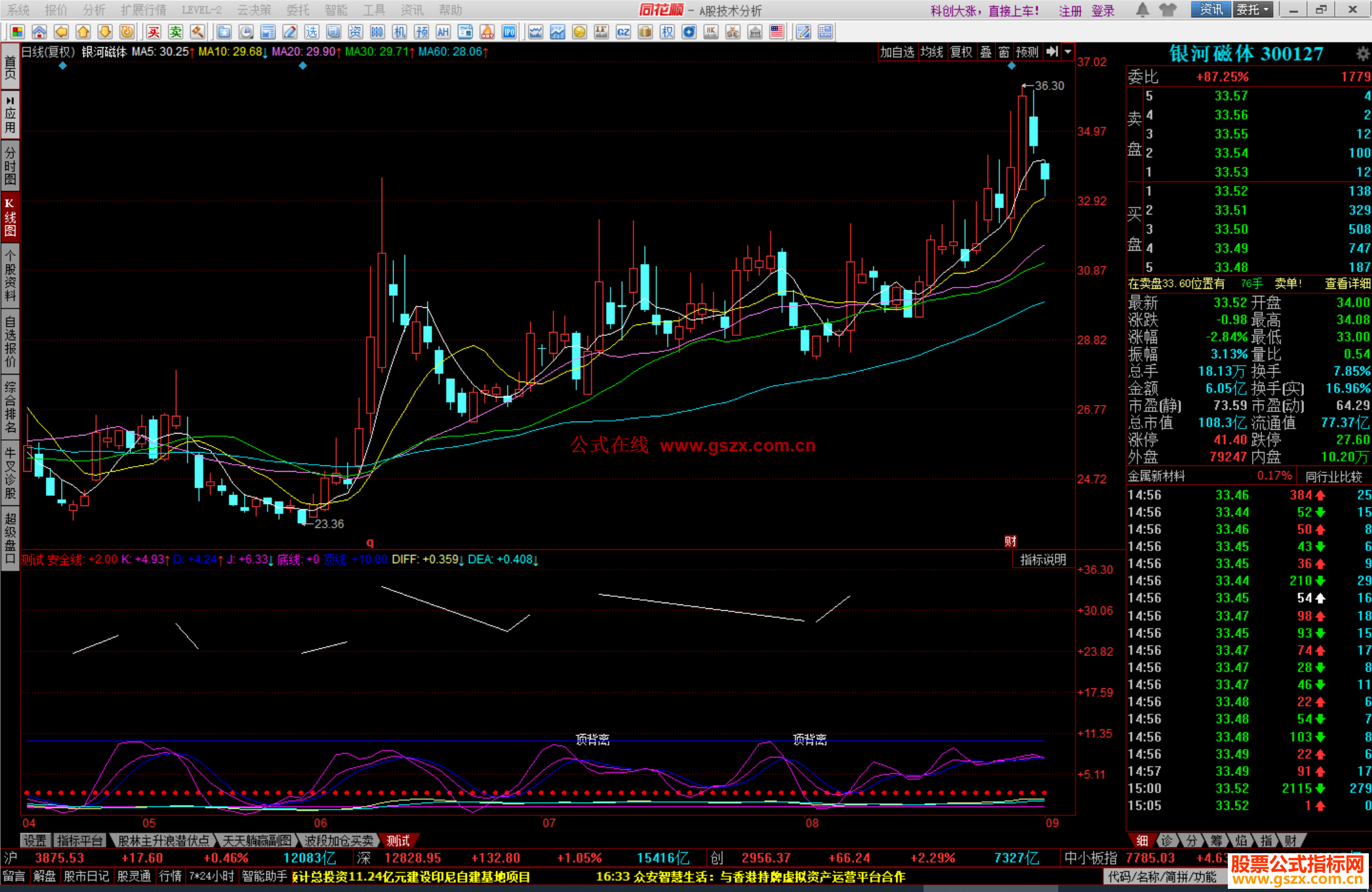Image resolution: width=1372 pixels, height=892 pixels.
Task: Open the IPO toolbar icon
Action: pos(509,32)
